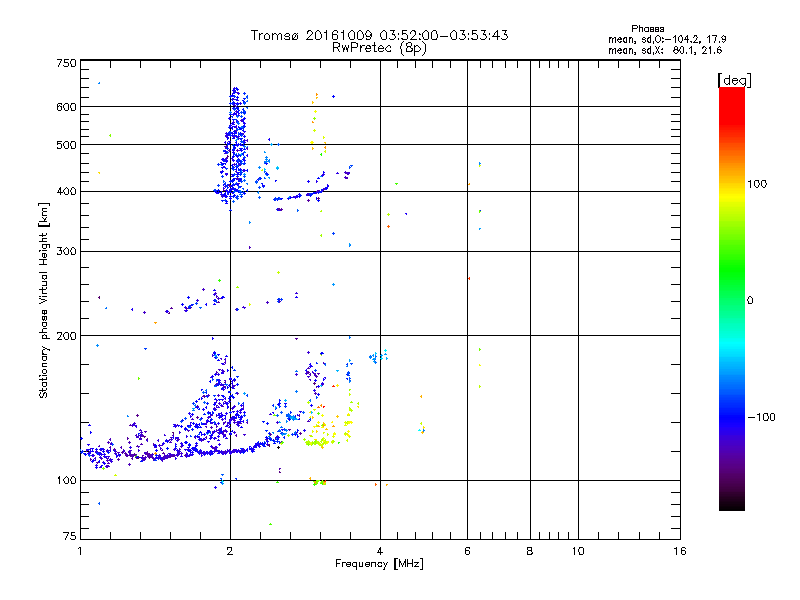This screenshot has height=600, width=800.
Task: Select the 'mean, sd,X: 80.1, 21.6' line
Action: coord(665,50)
